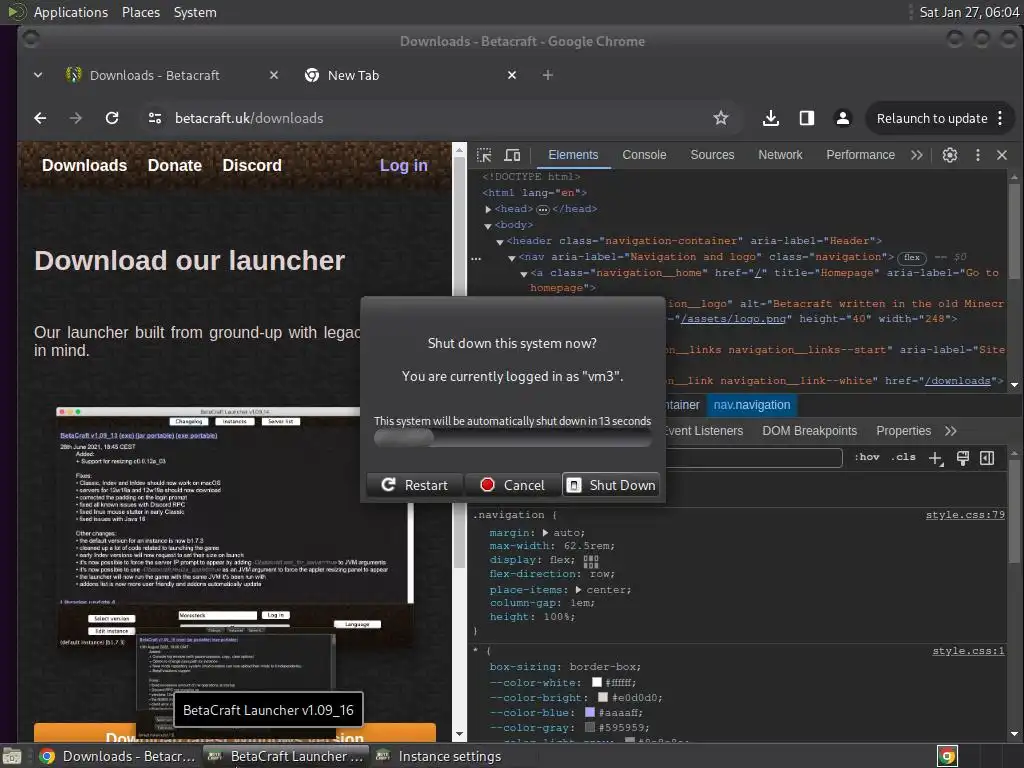Click Shut Down button in dialog
Screen dimensions: 1024x768
611,485
